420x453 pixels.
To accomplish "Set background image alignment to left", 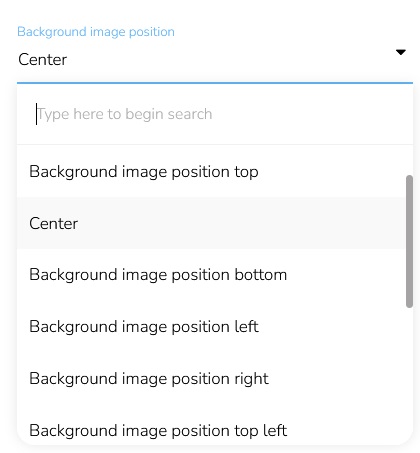I will click(211, 326).
